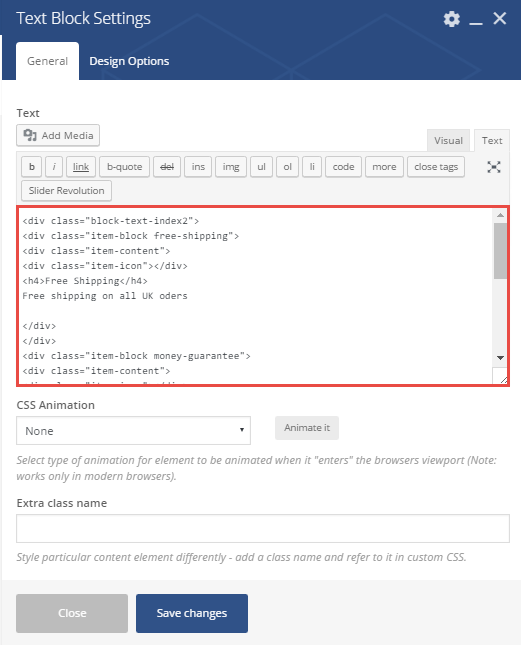Open the CSS Animation dropdown

coord(133,431)
